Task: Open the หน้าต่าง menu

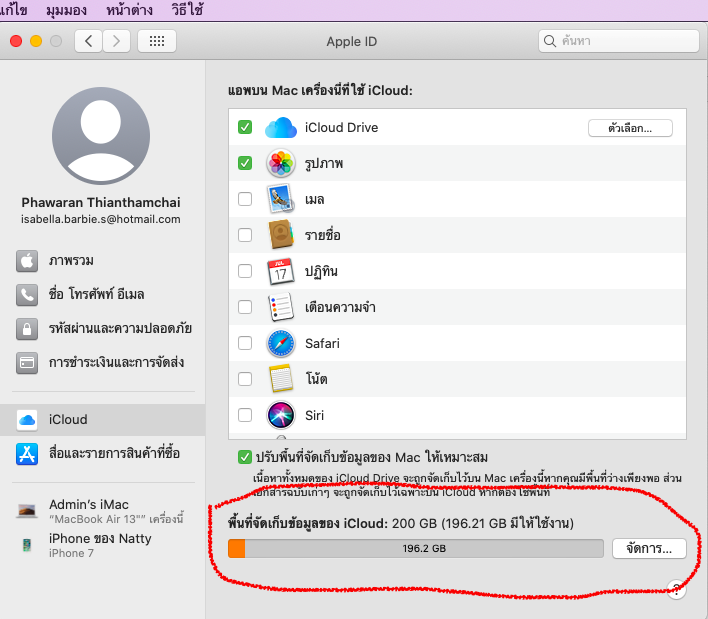Action: pos(129,9)
